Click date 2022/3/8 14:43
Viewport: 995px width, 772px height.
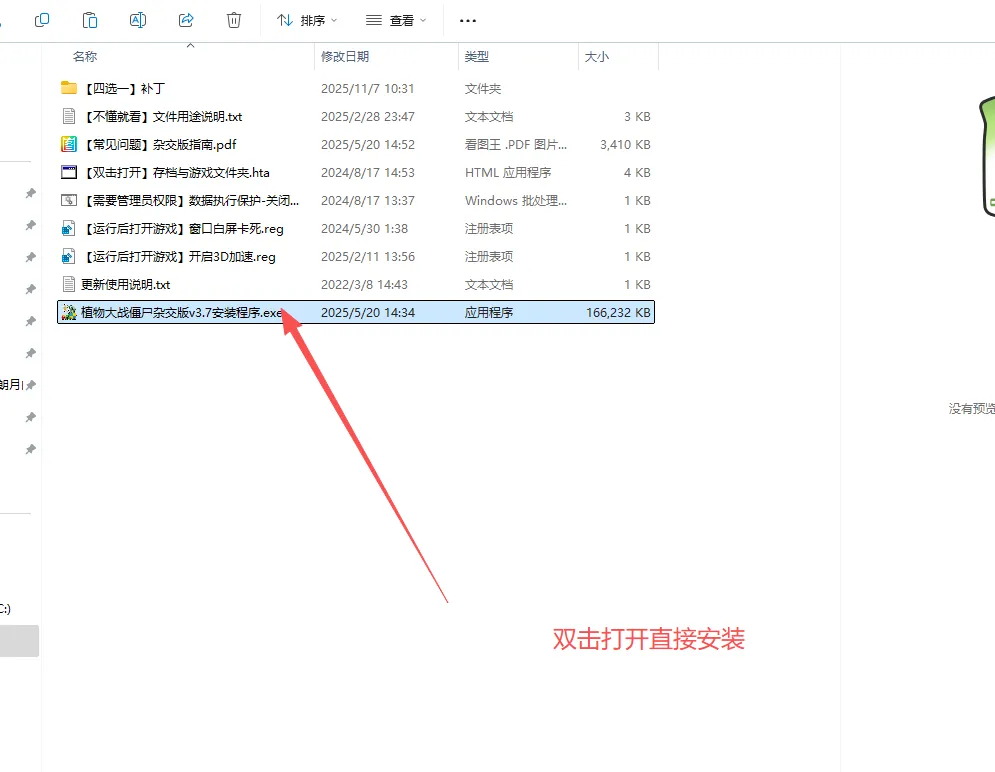pos(364,284)
